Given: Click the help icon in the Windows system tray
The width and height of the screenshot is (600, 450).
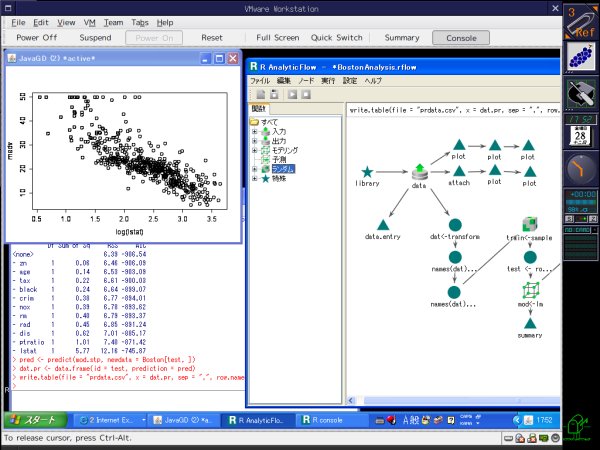Looking at the screenshot, I should (x=450, y=421).
